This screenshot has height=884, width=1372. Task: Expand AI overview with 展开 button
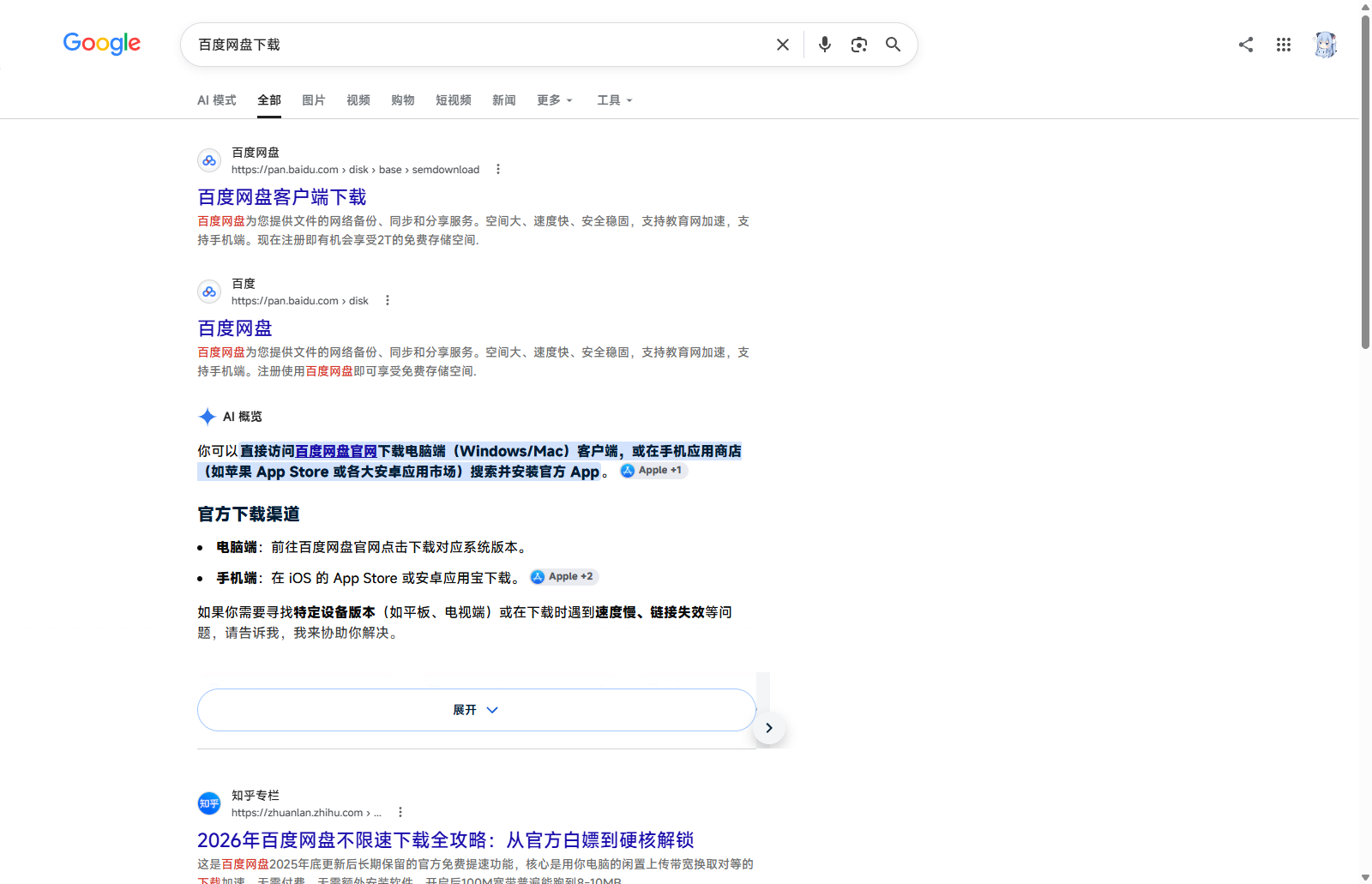pos(477,710)
